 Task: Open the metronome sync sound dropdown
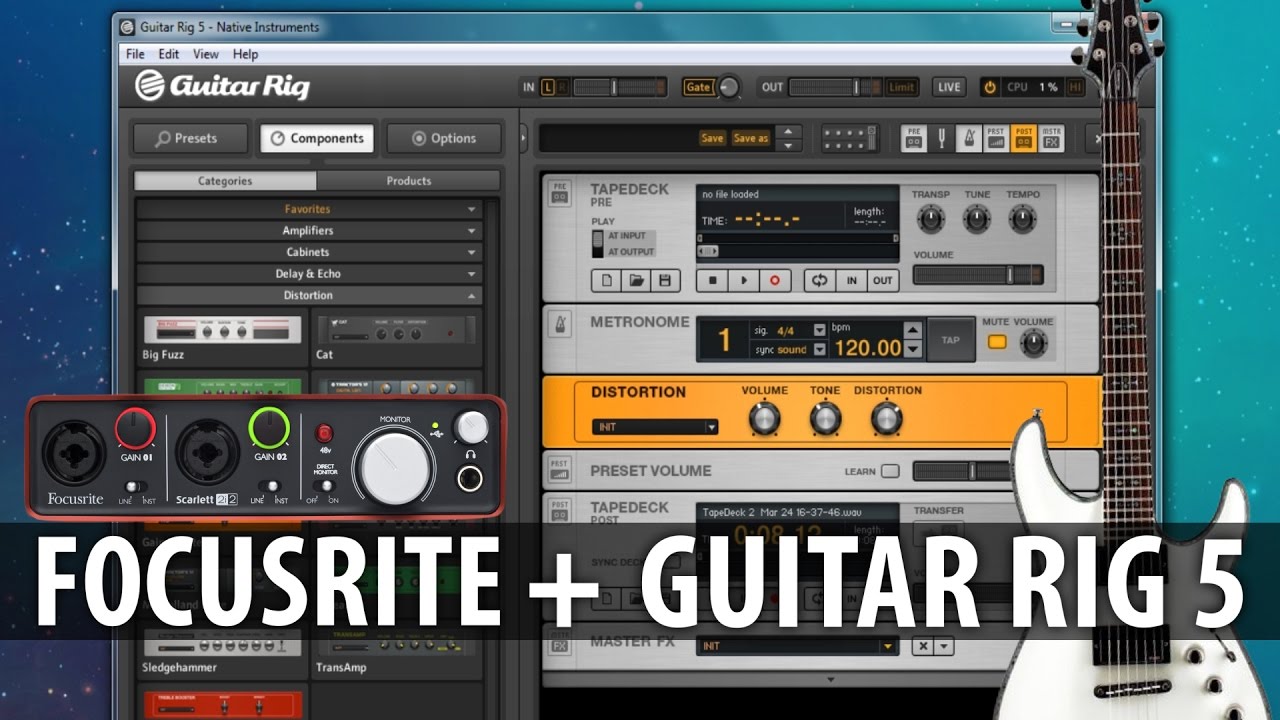pos(819,349)
